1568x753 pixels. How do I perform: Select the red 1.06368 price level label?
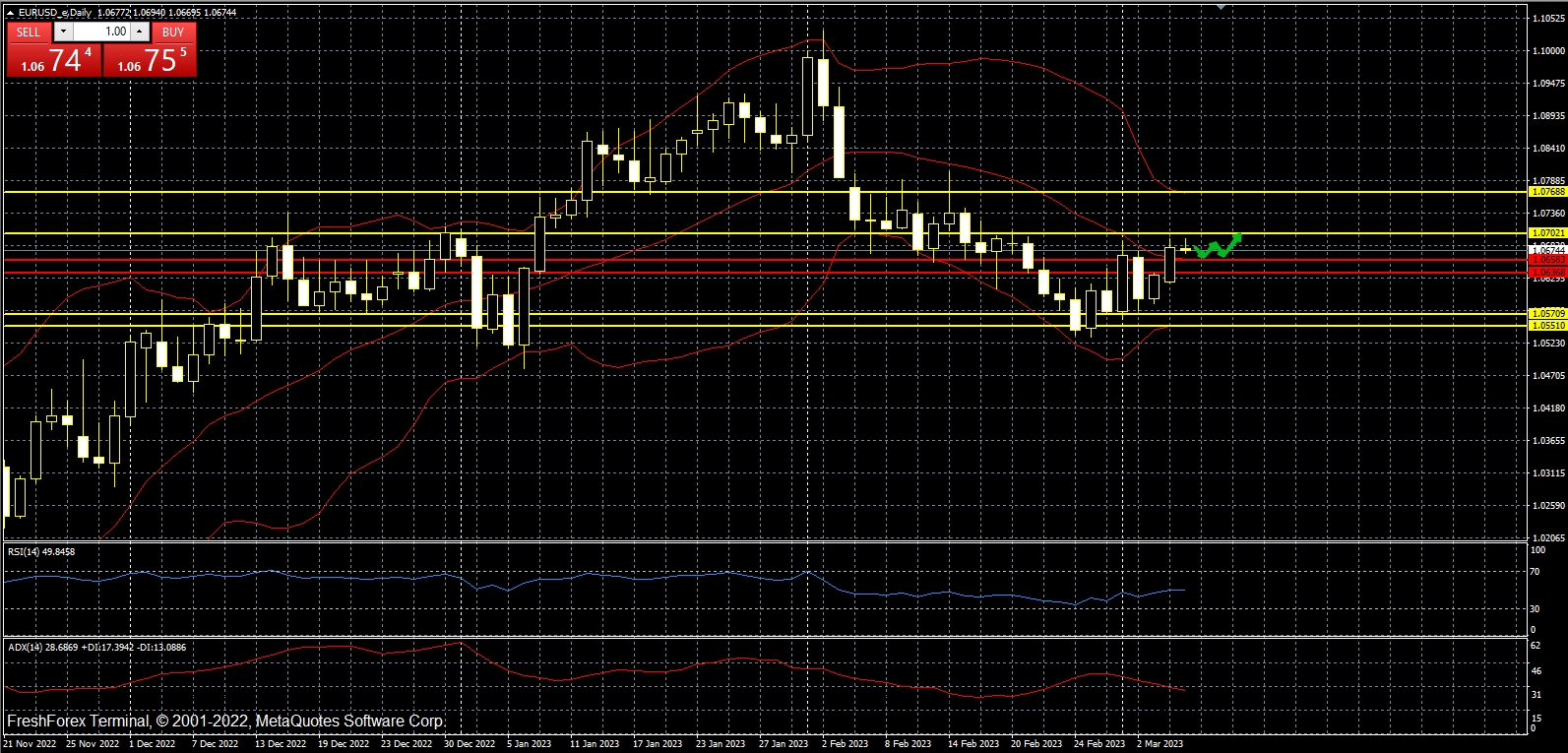pos(1547,273)
